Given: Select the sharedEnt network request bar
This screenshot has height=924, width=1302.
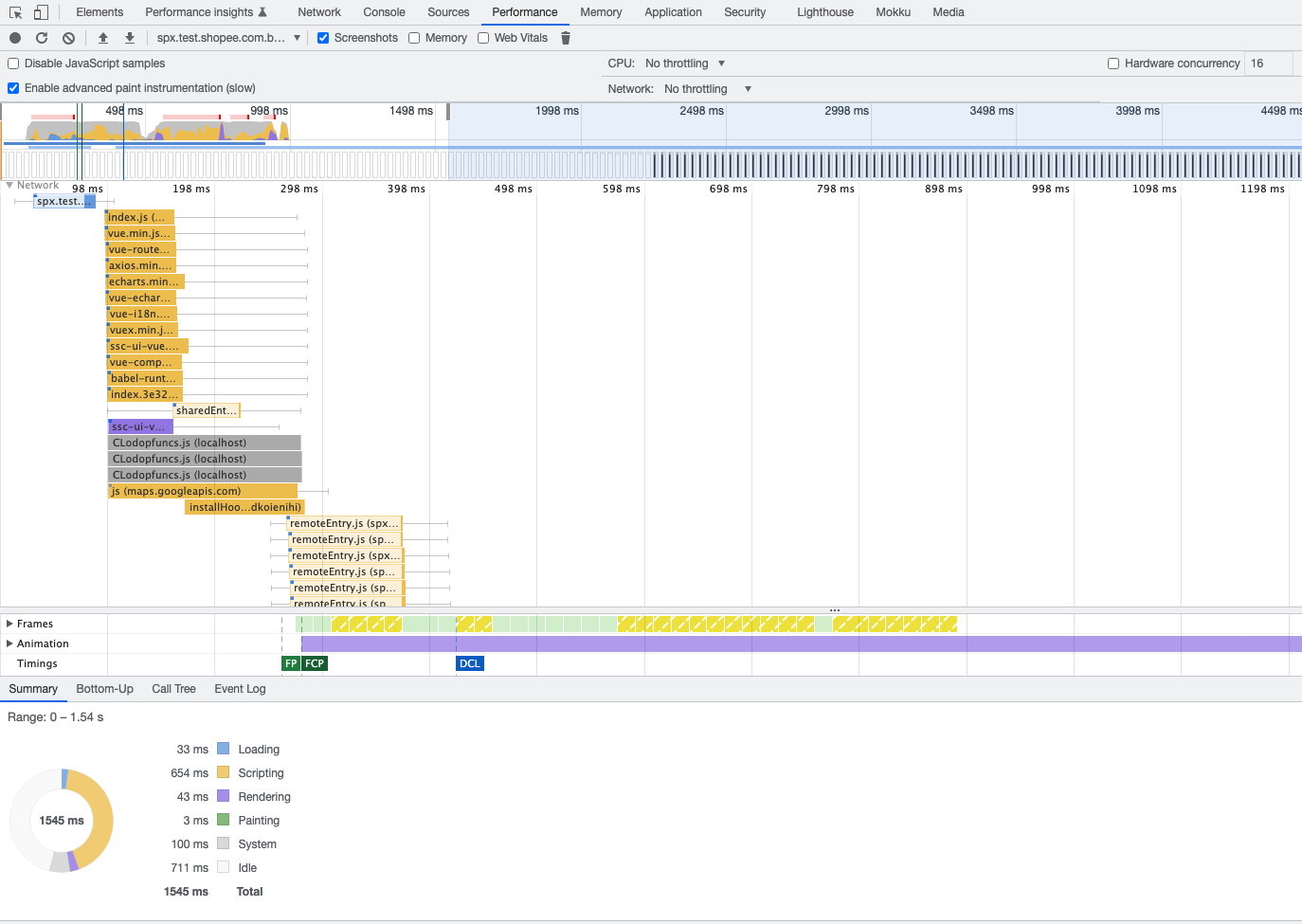Looking at the screenshot, I should (x=207, y=410).
